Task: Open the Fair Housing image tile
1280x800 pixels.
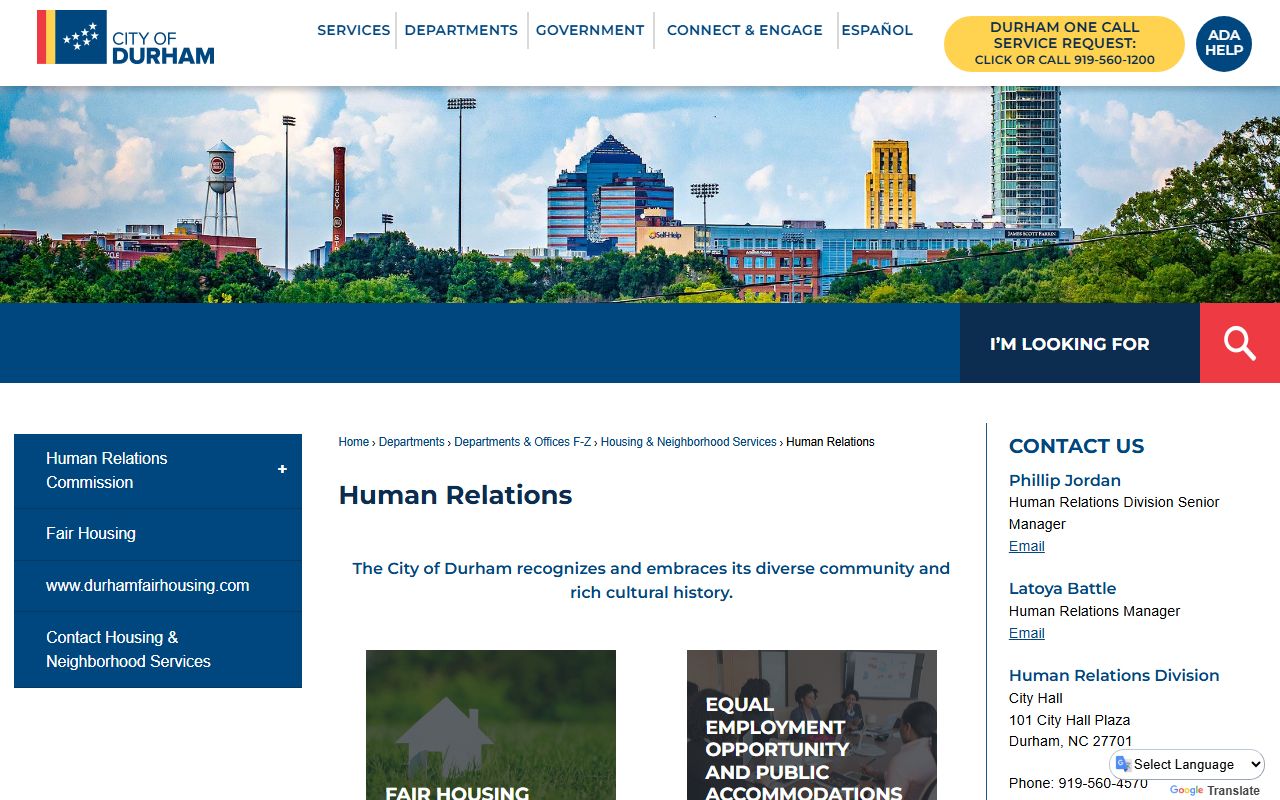Action: click(x=491, y=725)
